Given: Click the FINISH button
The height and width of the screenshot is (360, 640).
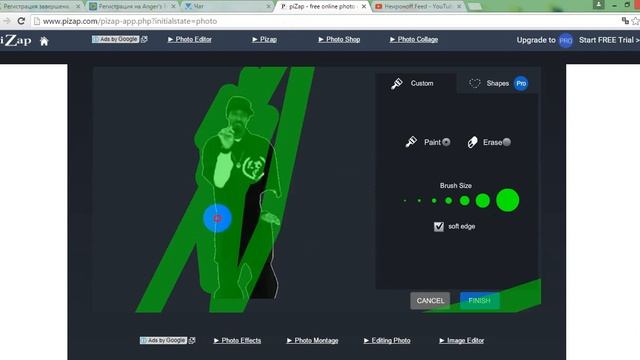Looking at the screenshot, I should [x=480, y=301].
